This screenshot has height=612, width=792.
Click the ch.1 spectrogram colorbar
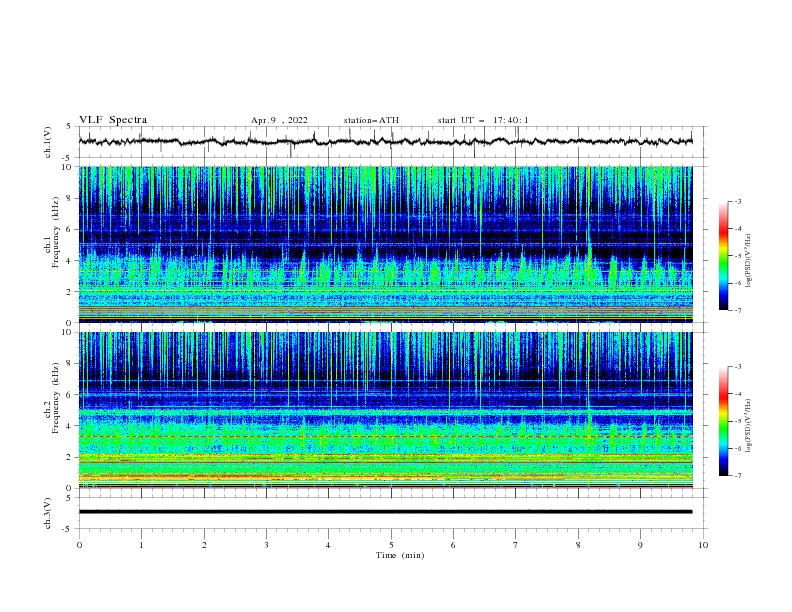723,256
